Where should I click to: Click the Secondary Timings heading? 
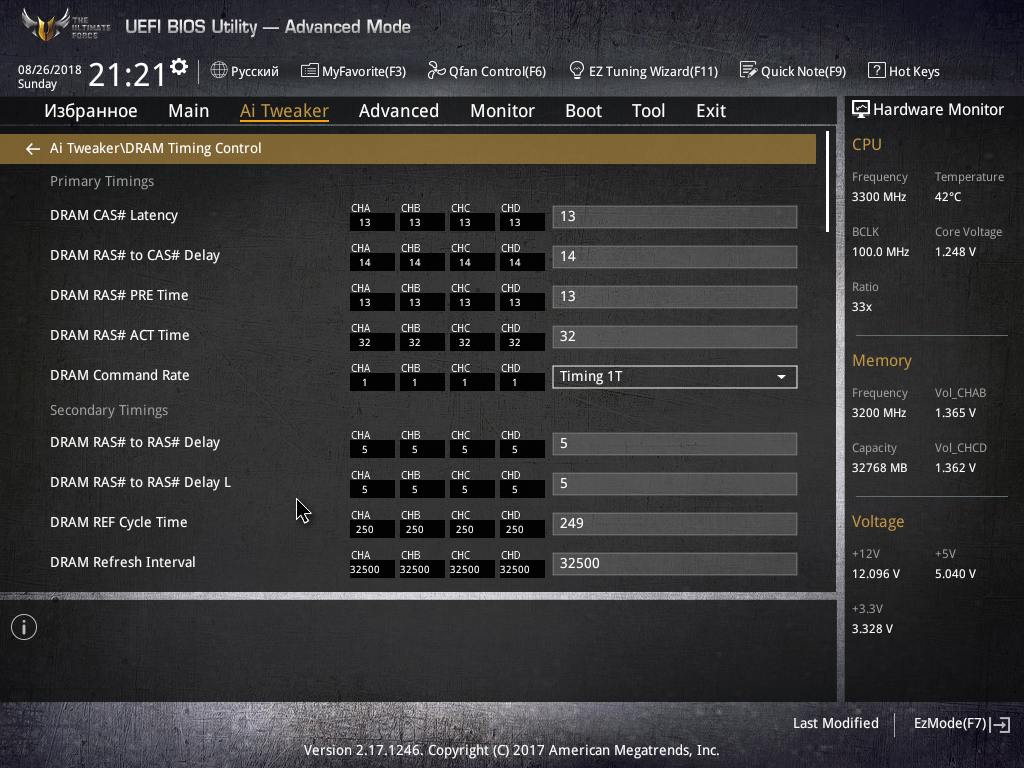[x=109, y=410]
